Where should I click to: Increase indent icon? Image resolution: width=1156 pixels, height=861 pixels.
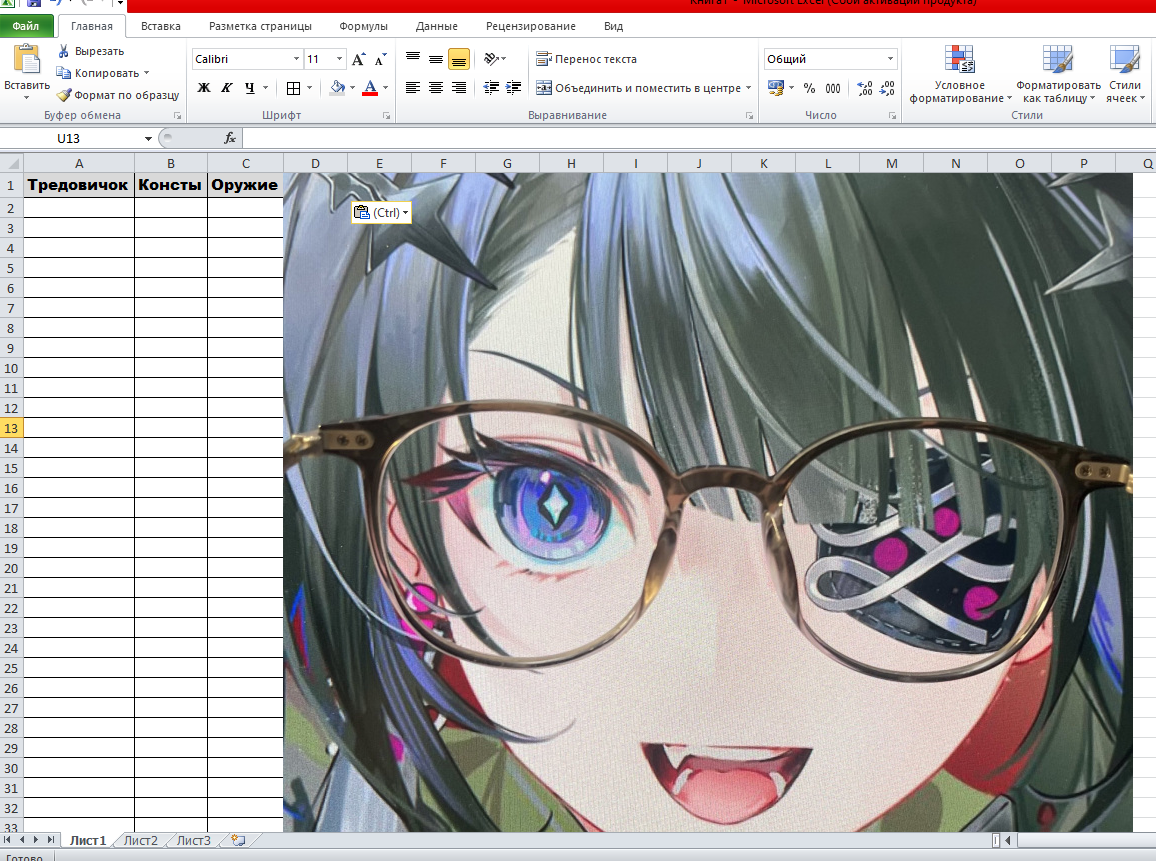point(513,88)
